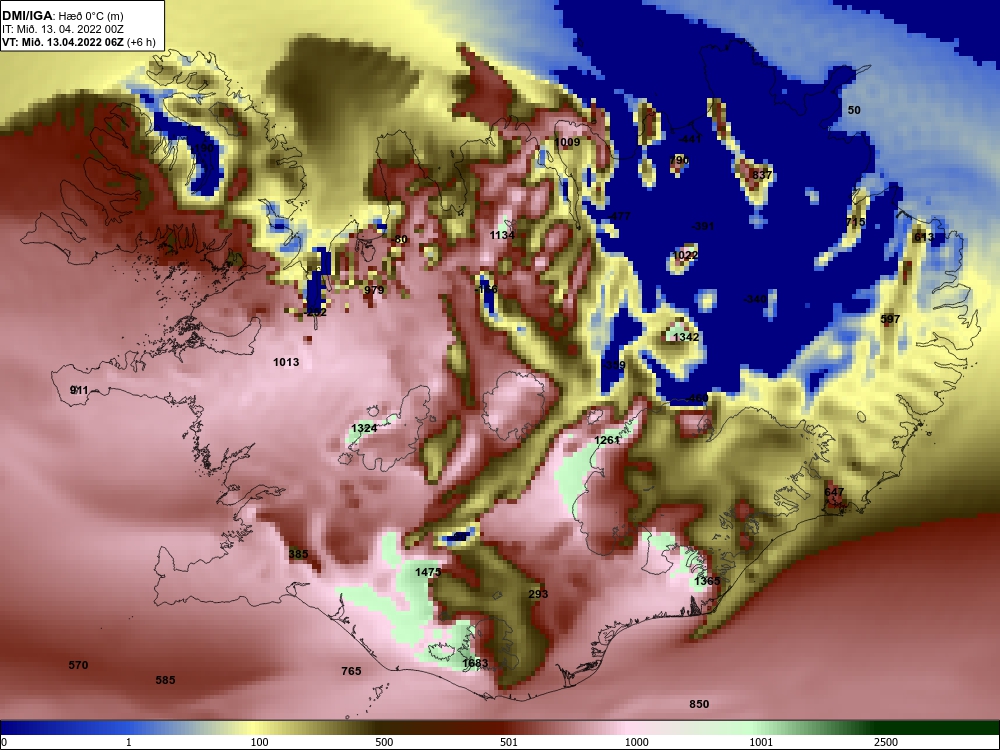This screenshot has width=1000, height=750.
Task: Click the 837 value on the map
Action: (x=761, y=175)
